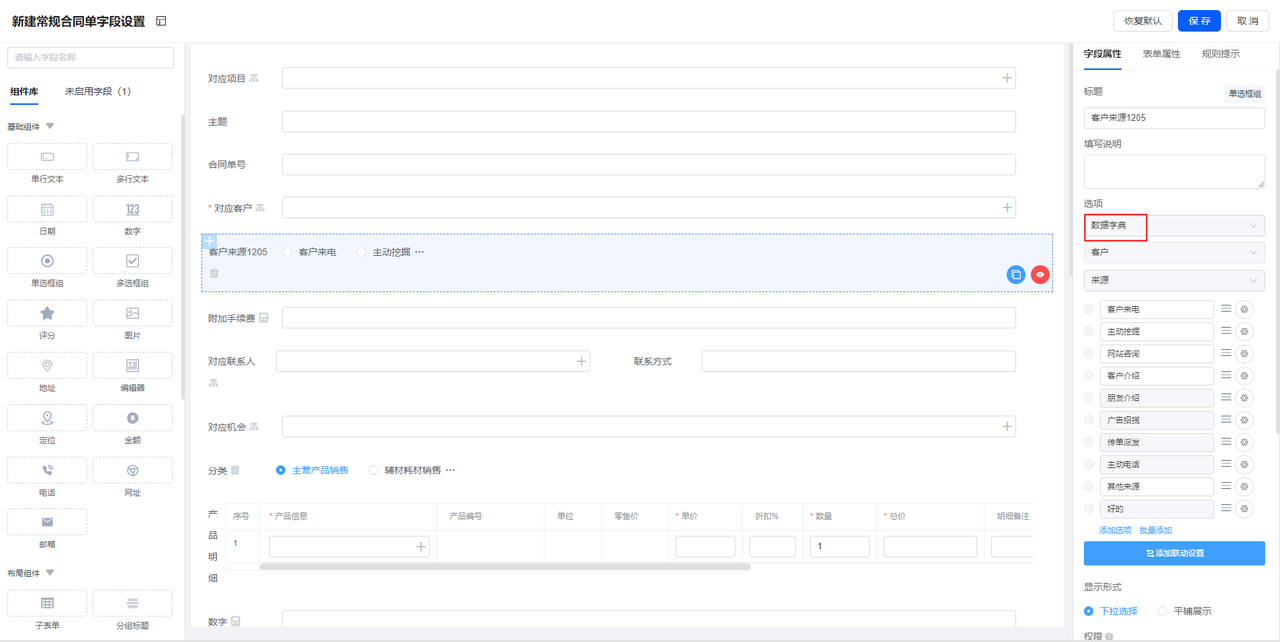
Task: Click reorder handle for 主动挖掘 option
Action: 1226,331
